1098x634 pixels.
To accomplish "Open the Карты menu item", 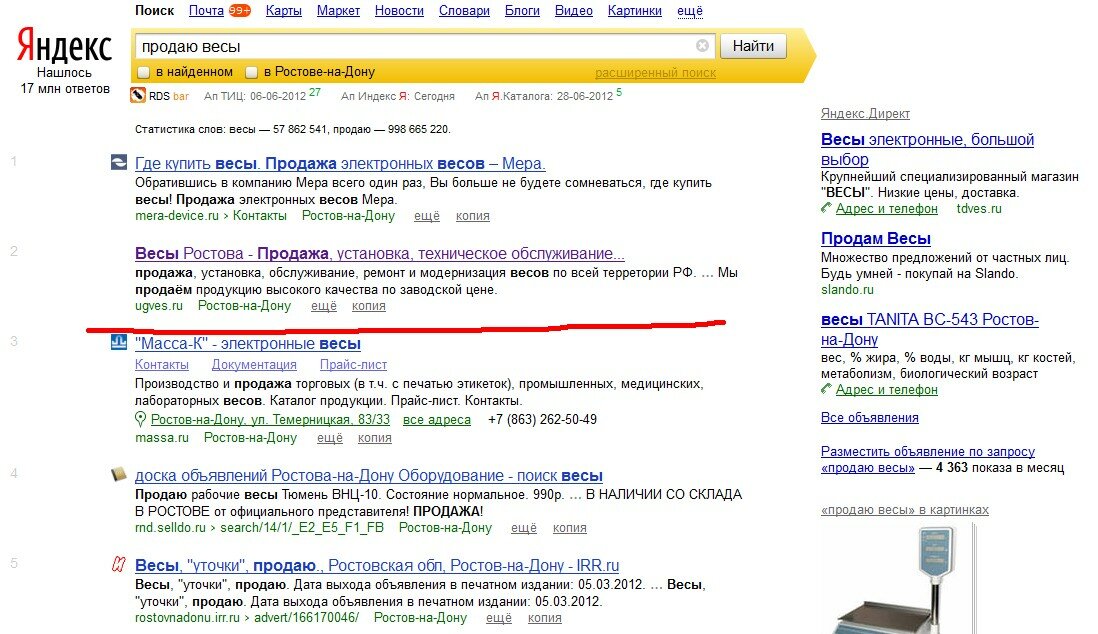I will pos(284,11).
